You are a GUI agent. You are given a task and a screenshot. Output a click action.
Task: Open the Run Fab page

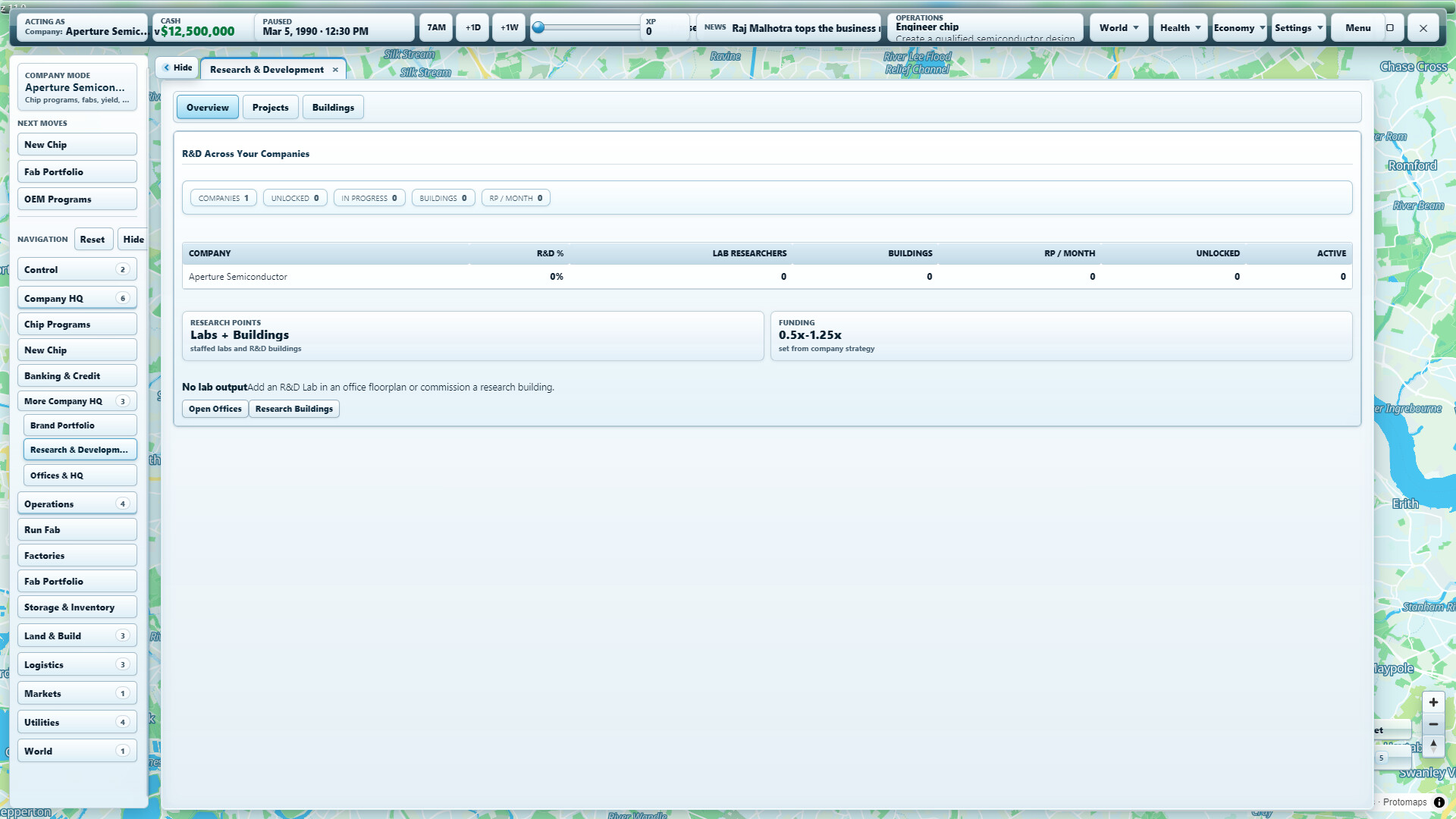coord(77,530)
